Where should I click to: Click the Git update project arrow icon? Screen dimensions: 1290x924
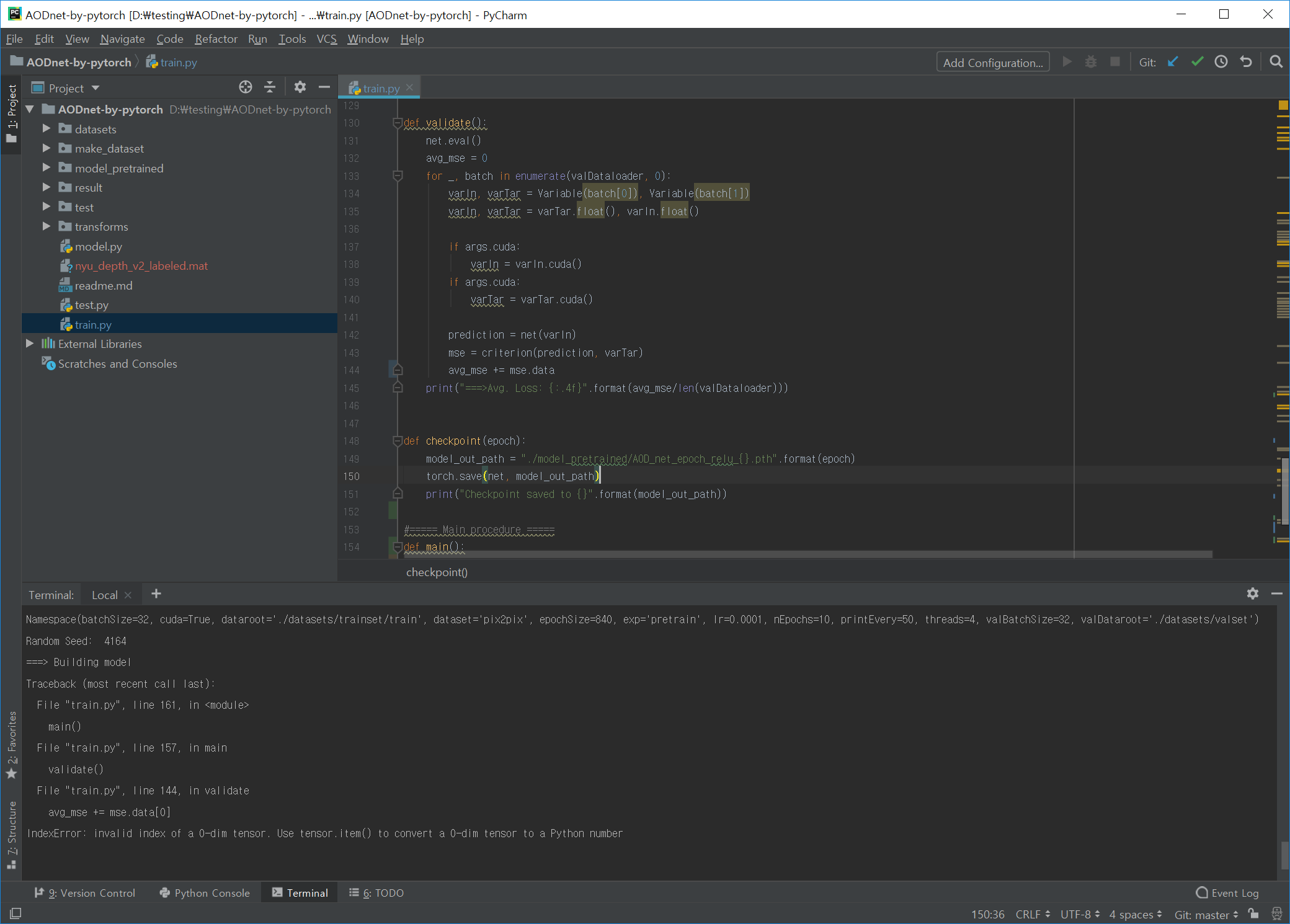pyautogui.click(x=1173, y=62)
